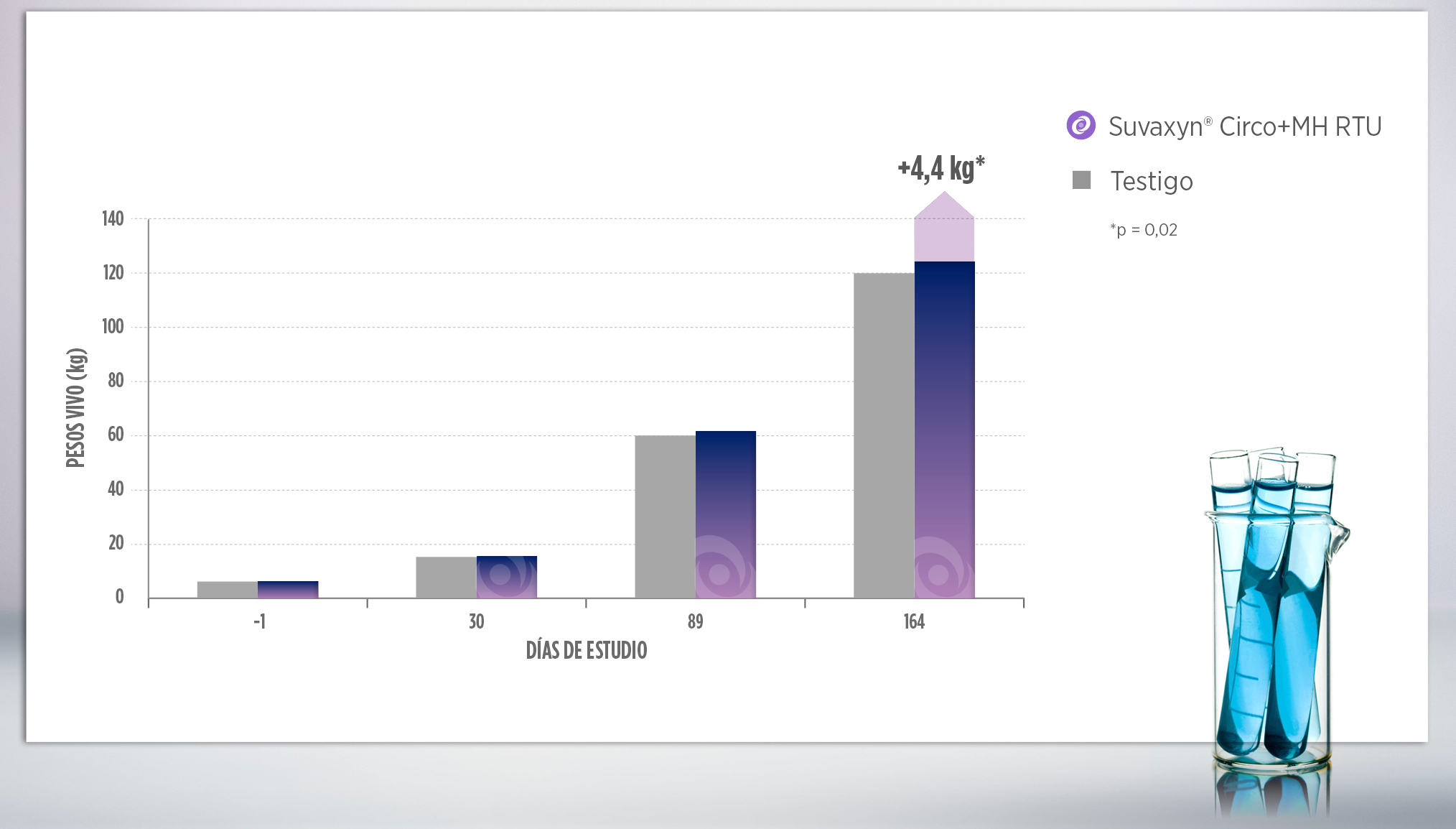Click the purple bar at day -1
The width and height of the screenshot is (1456, 829).
[x=288, y=589]
